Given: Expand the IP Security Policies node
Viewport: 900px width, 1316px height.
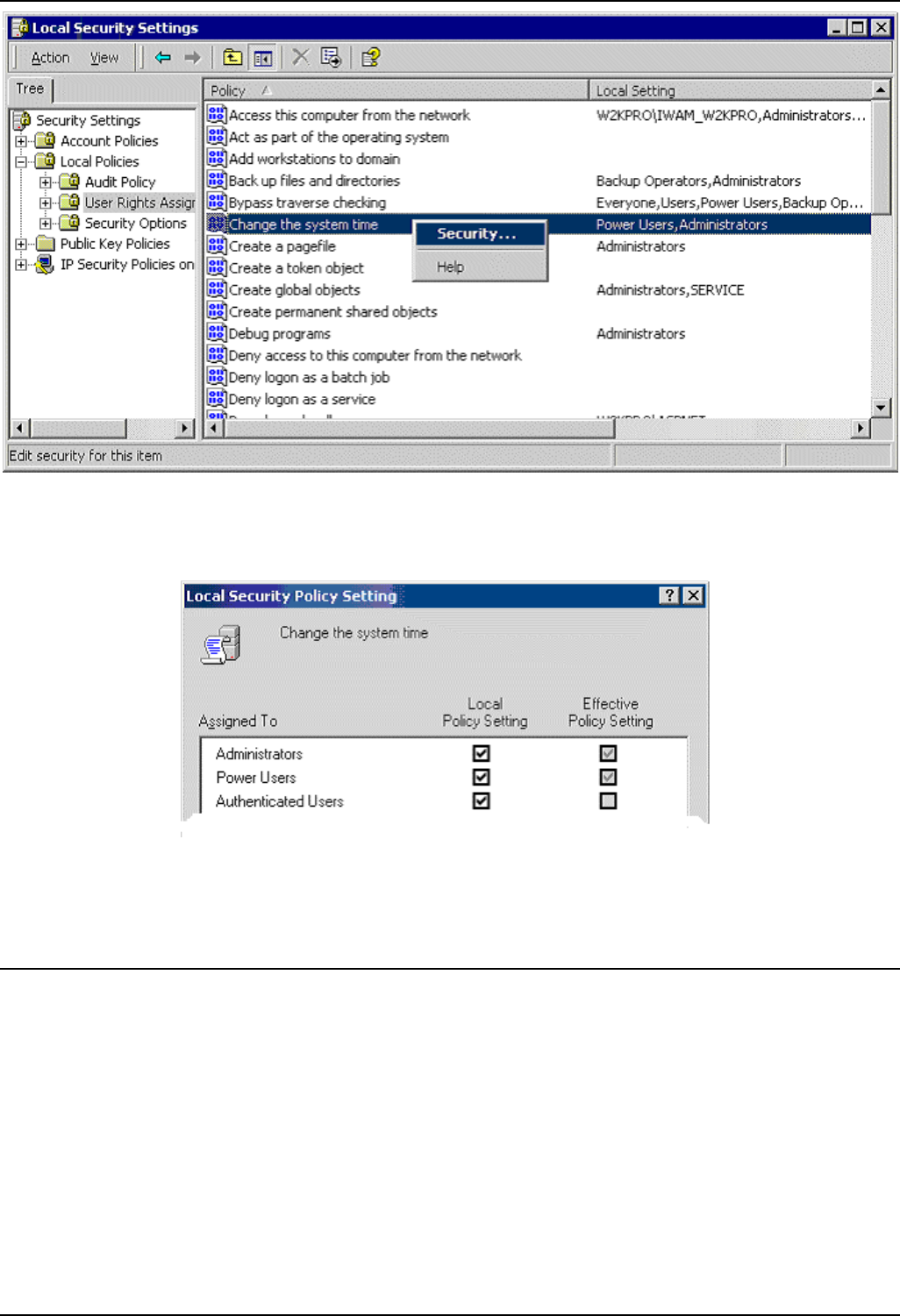Looking at the screenshot, I should pos(21,265).
